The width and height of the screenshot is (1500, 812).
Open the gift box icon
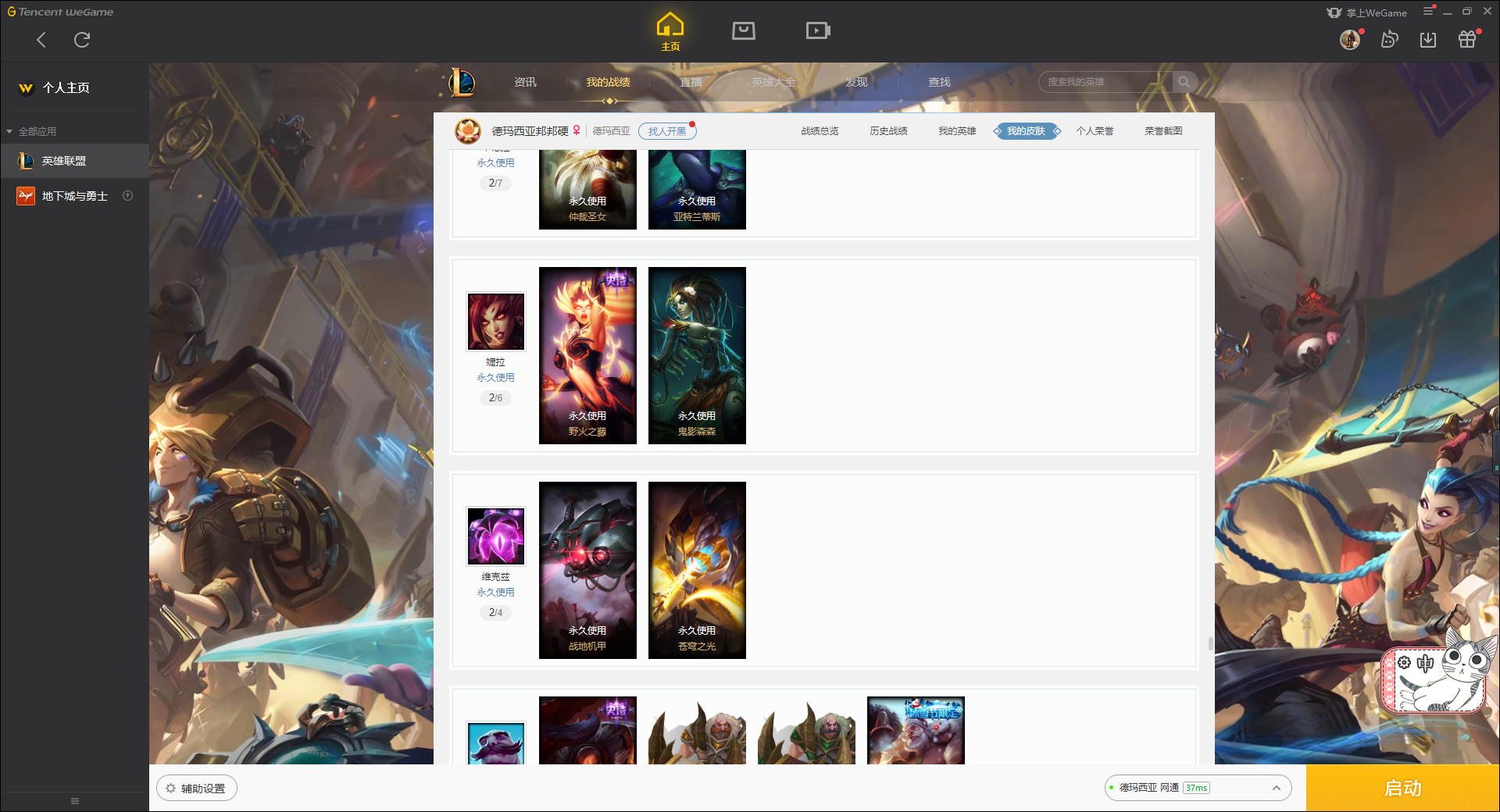1467,39
